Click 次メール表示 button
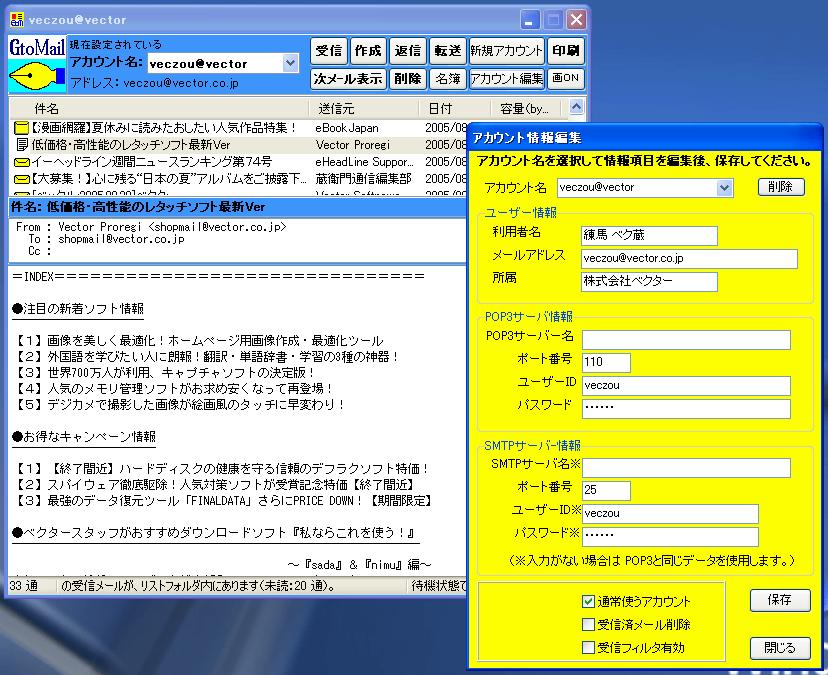 [348, 79]
